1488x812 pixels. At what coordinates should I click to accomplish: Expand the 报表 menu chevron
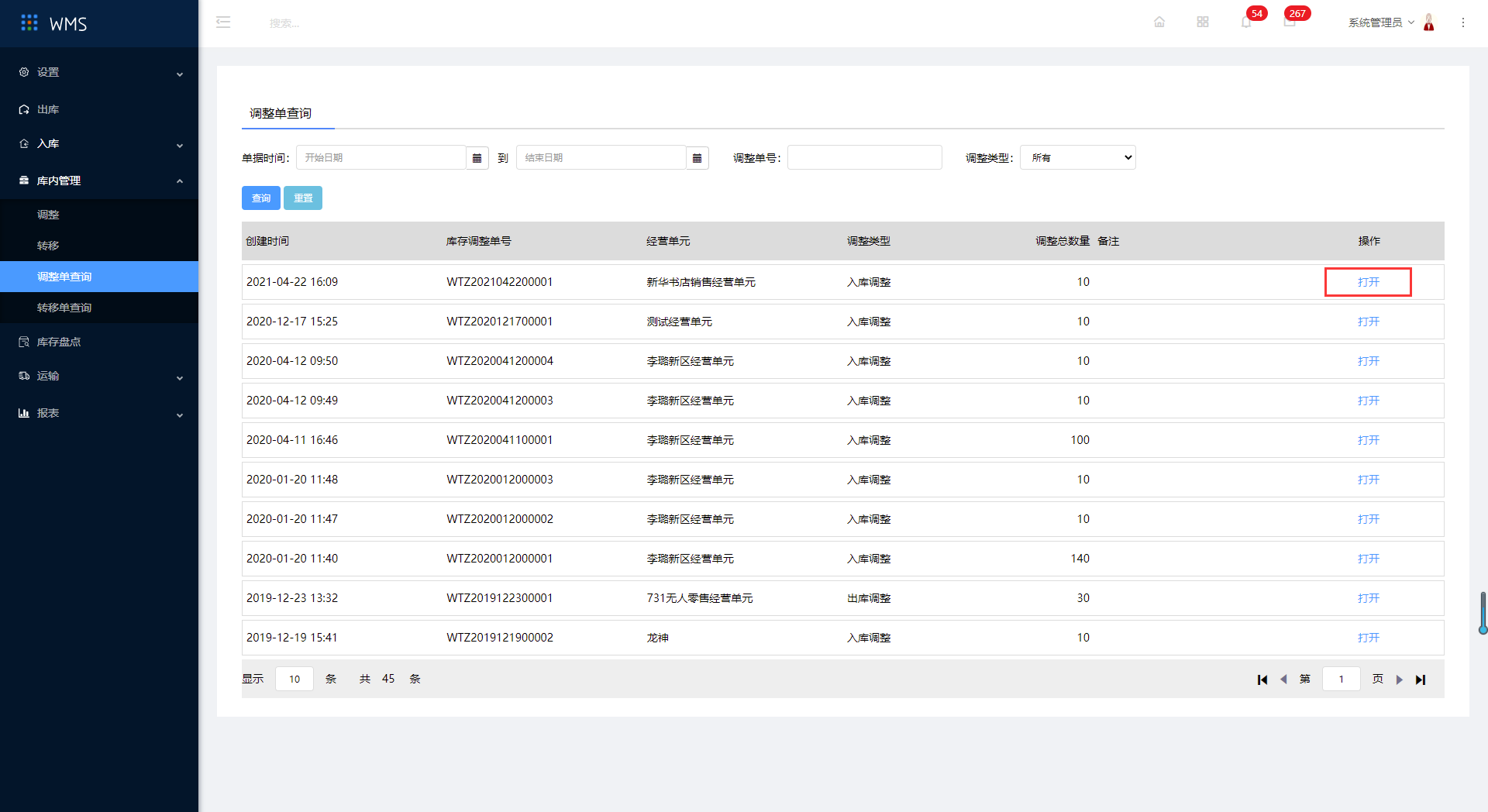[180, 415]
